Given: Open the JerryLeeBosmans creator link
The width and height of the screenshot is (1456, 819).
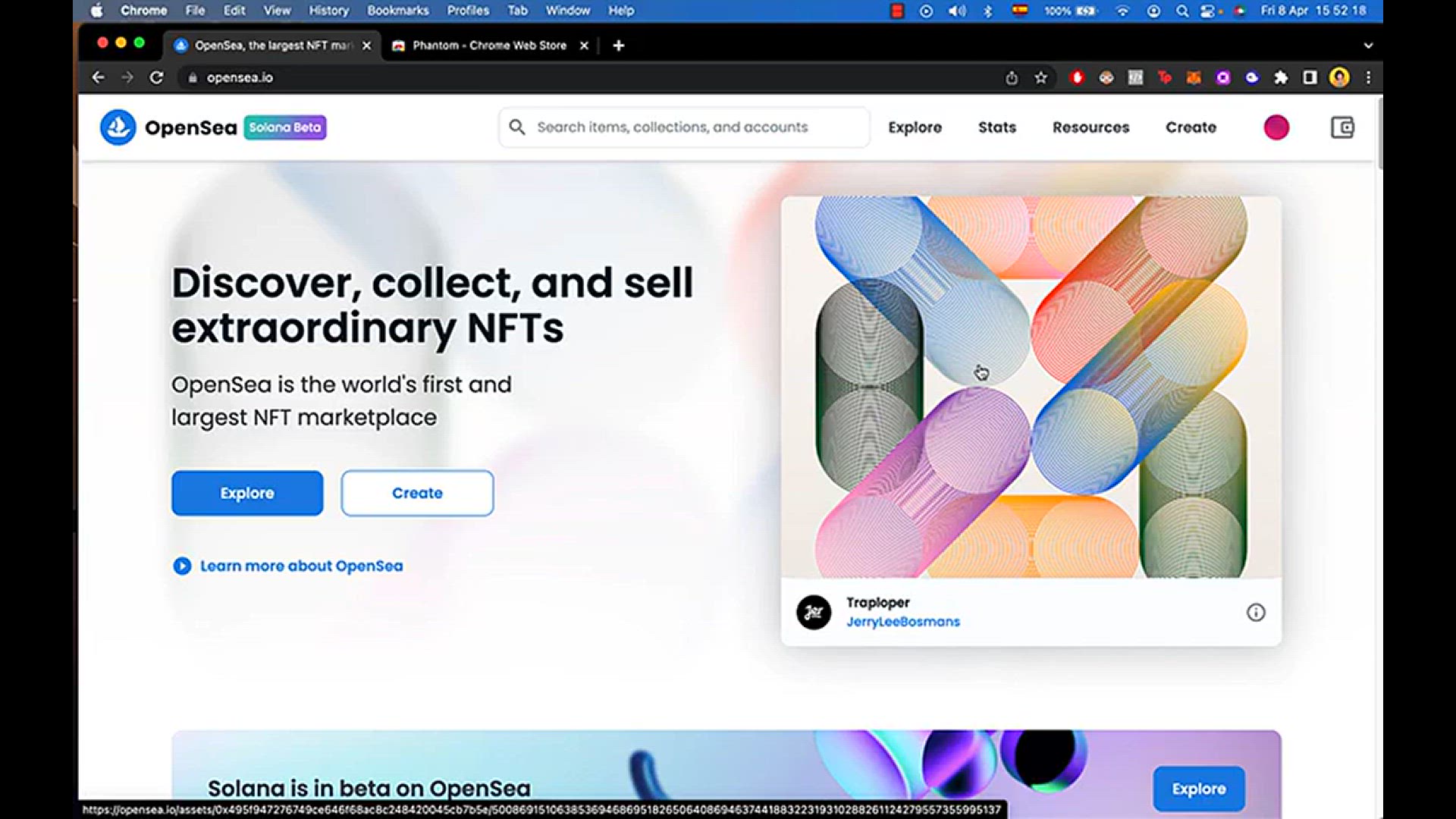Looking at the screenshot, I should 902,622.
